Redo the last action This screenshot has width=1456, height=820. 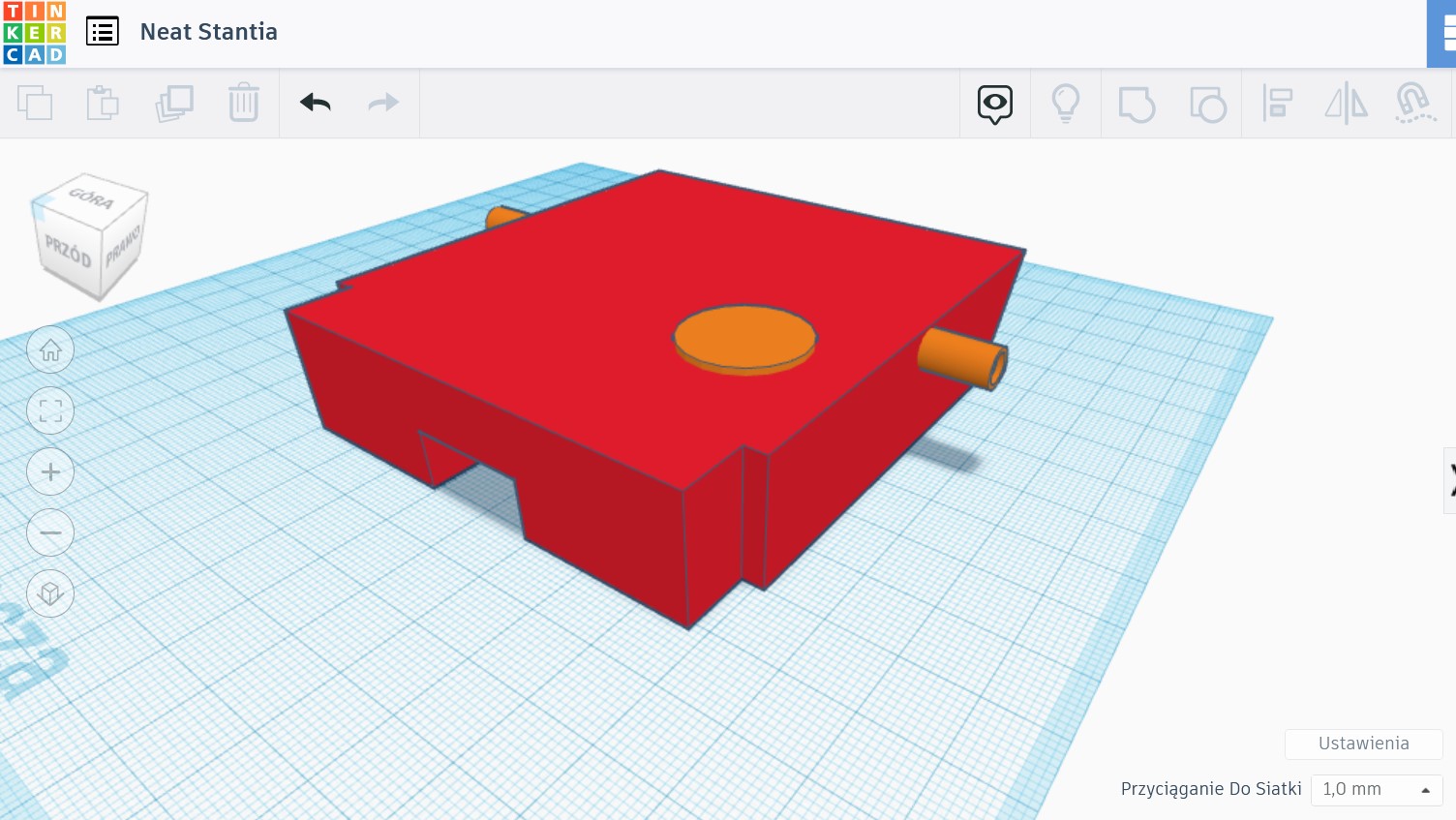(383, 103)
